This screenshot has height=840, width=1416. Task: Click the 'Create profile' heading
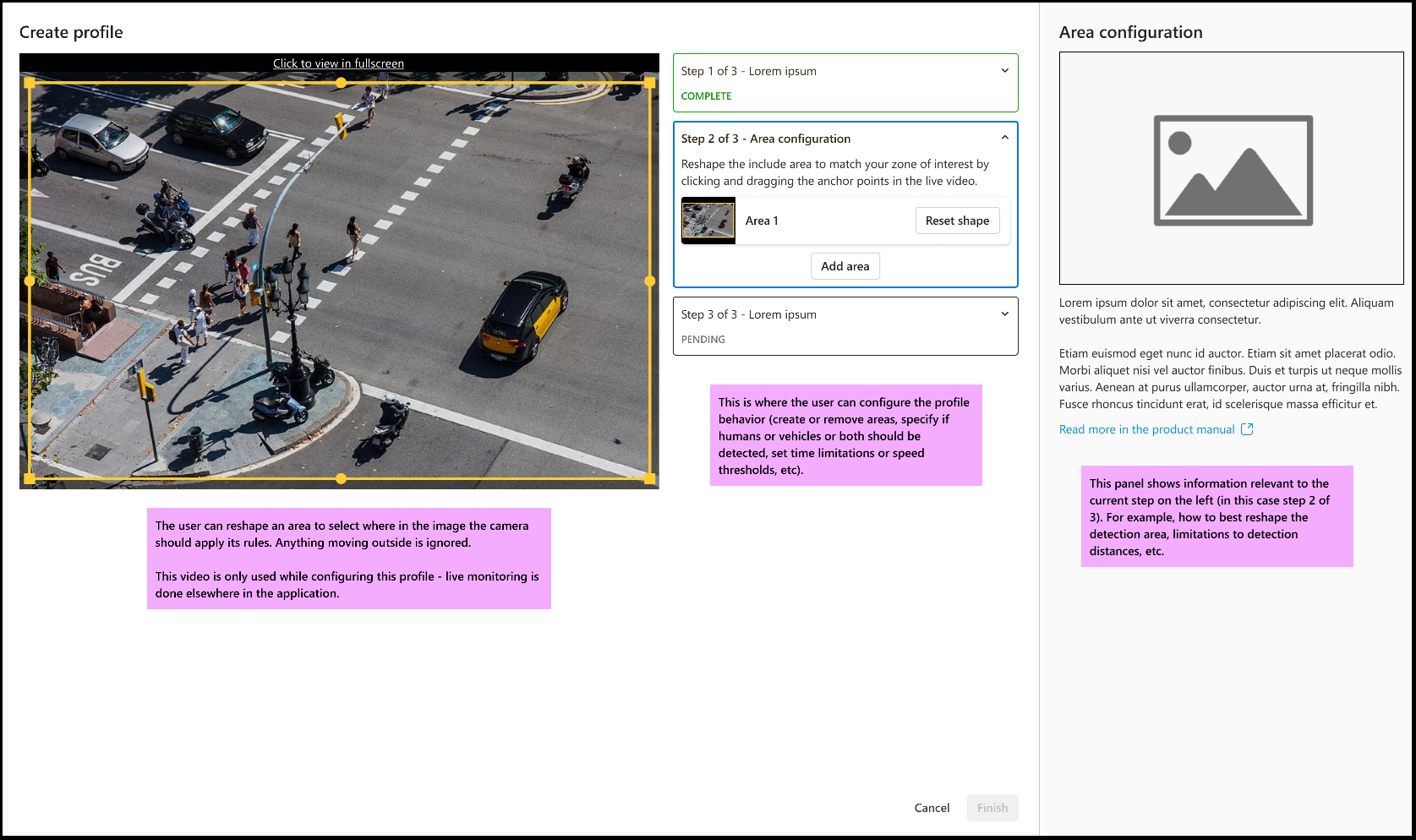(71, 32)
